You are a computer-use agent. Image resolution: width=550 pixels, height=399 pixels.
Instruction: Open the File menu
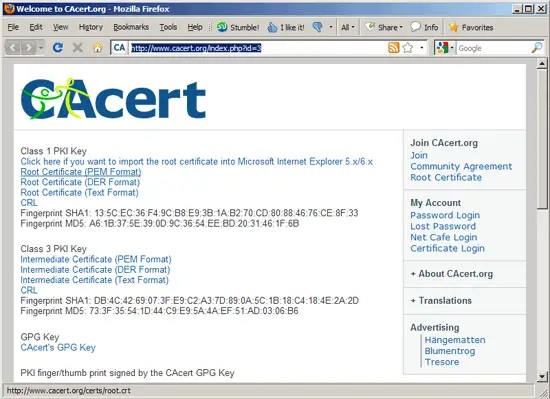pos(13,27)
